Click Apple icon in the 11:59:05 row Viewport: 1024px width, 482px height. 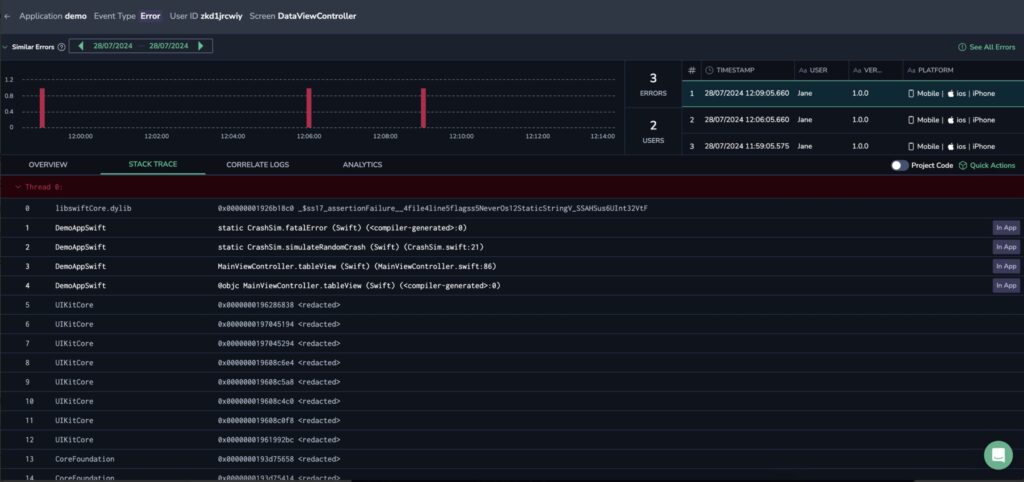(951, 146)
